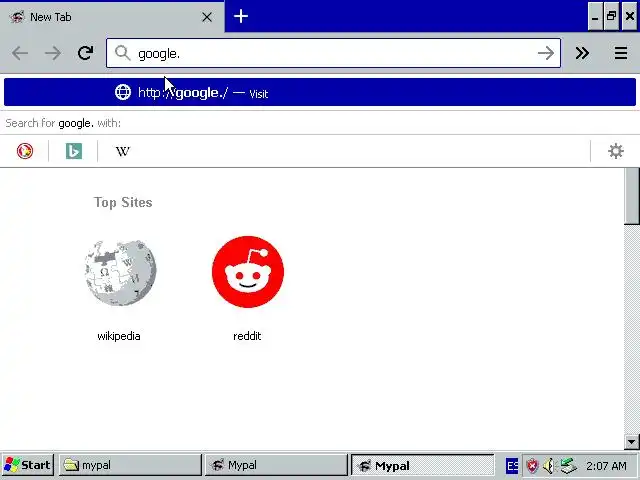Switch to the active Mypal taskbar window
640x480 pixels.
[x=422, y=465]
